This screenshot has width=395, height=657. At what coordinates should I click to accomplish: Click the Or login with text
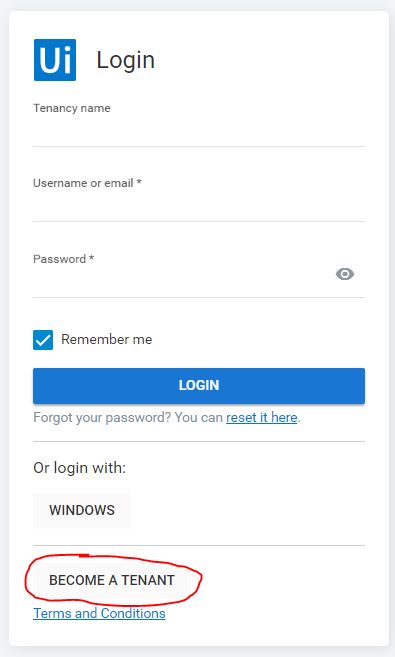pos(80,468)
